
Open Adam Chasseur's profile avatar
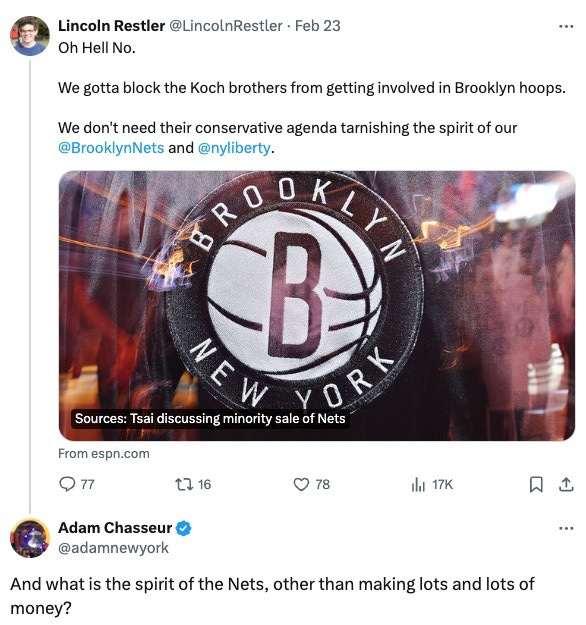tap(29, 538)
